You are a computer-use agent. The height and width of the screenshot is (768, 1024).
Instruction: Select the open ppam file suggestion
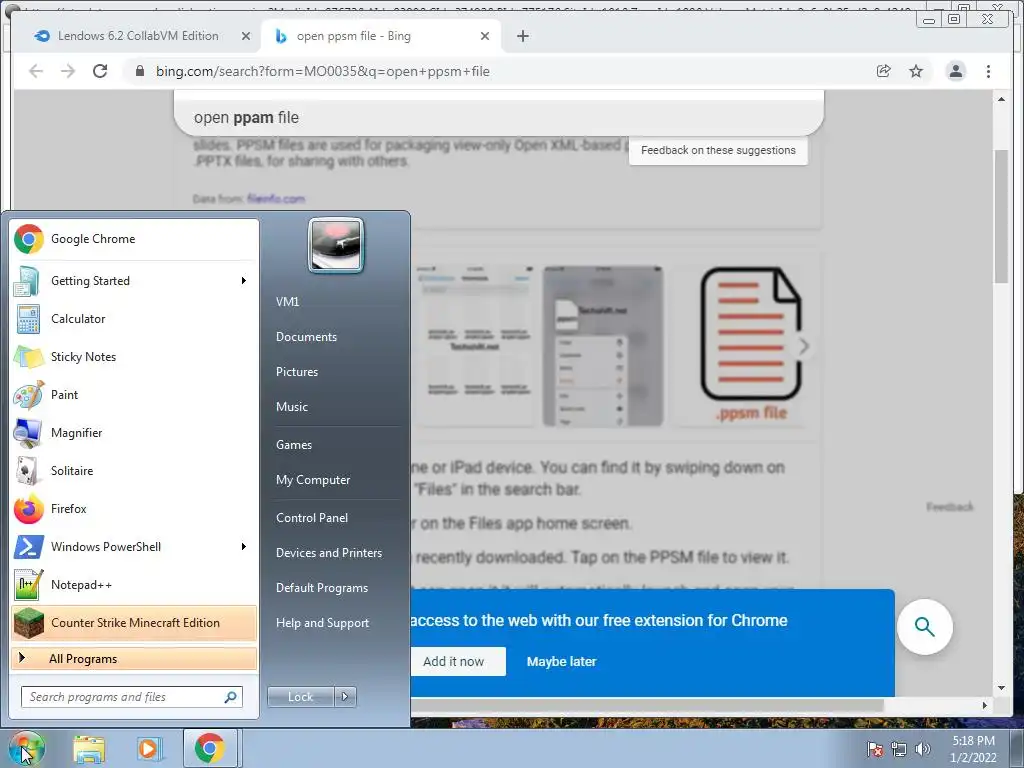coord(499,118)
